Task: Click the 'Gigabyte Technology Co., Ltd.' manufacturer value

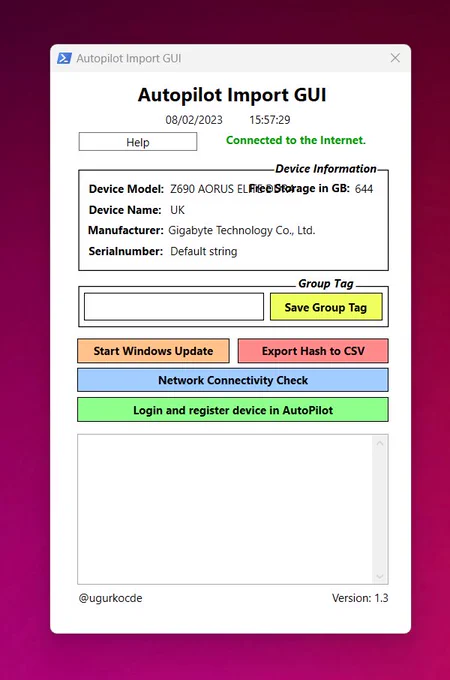Action: pos(241,230)
